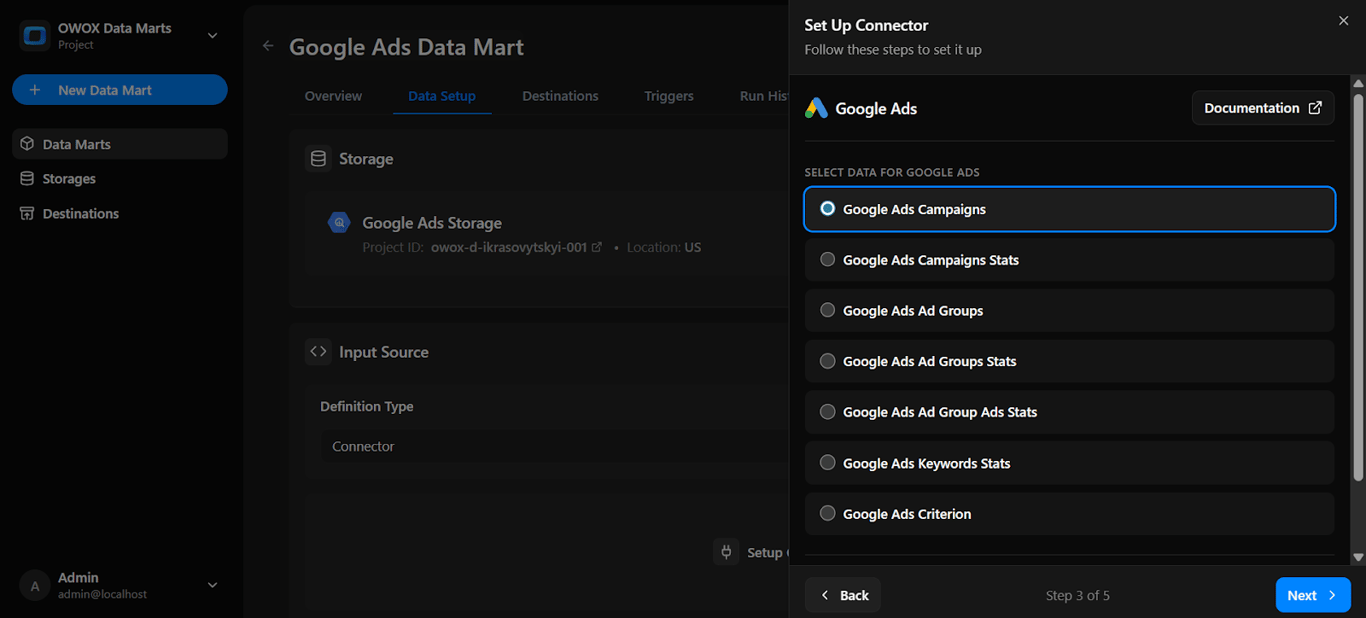Click the Input Source code brackets icon
This screenshot has height=618, width=1366.
coord(318,352)
